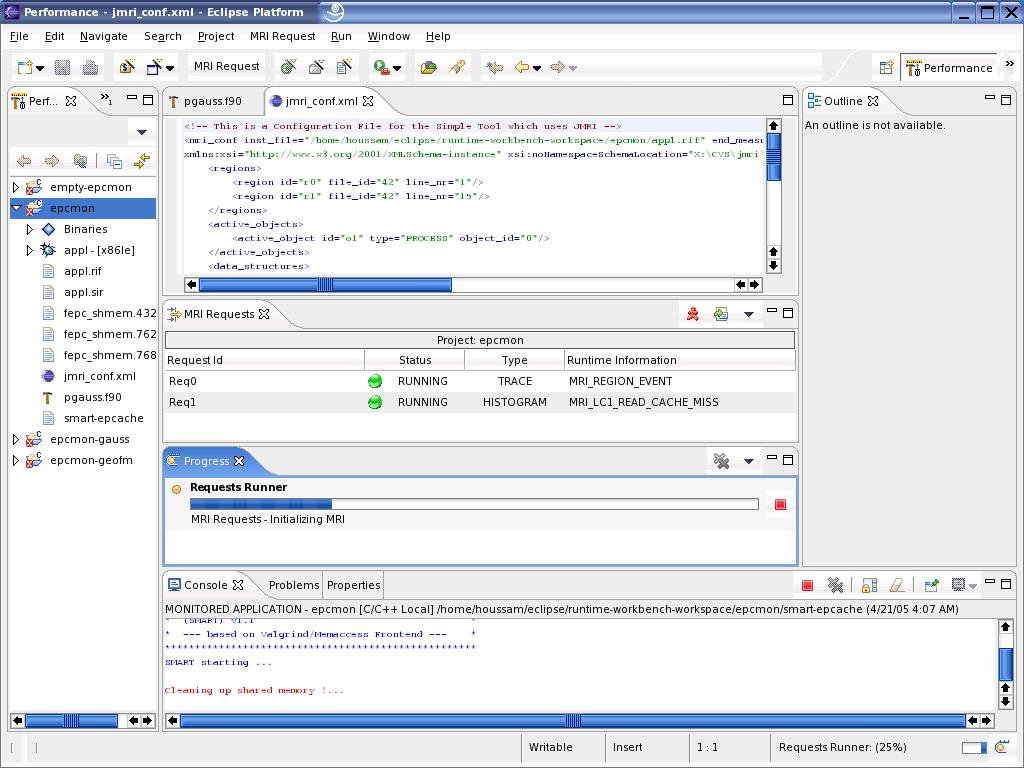Click the icon at the right end of the status bar
Viewport: 1024px width, 768px height.
point(1002,747)
